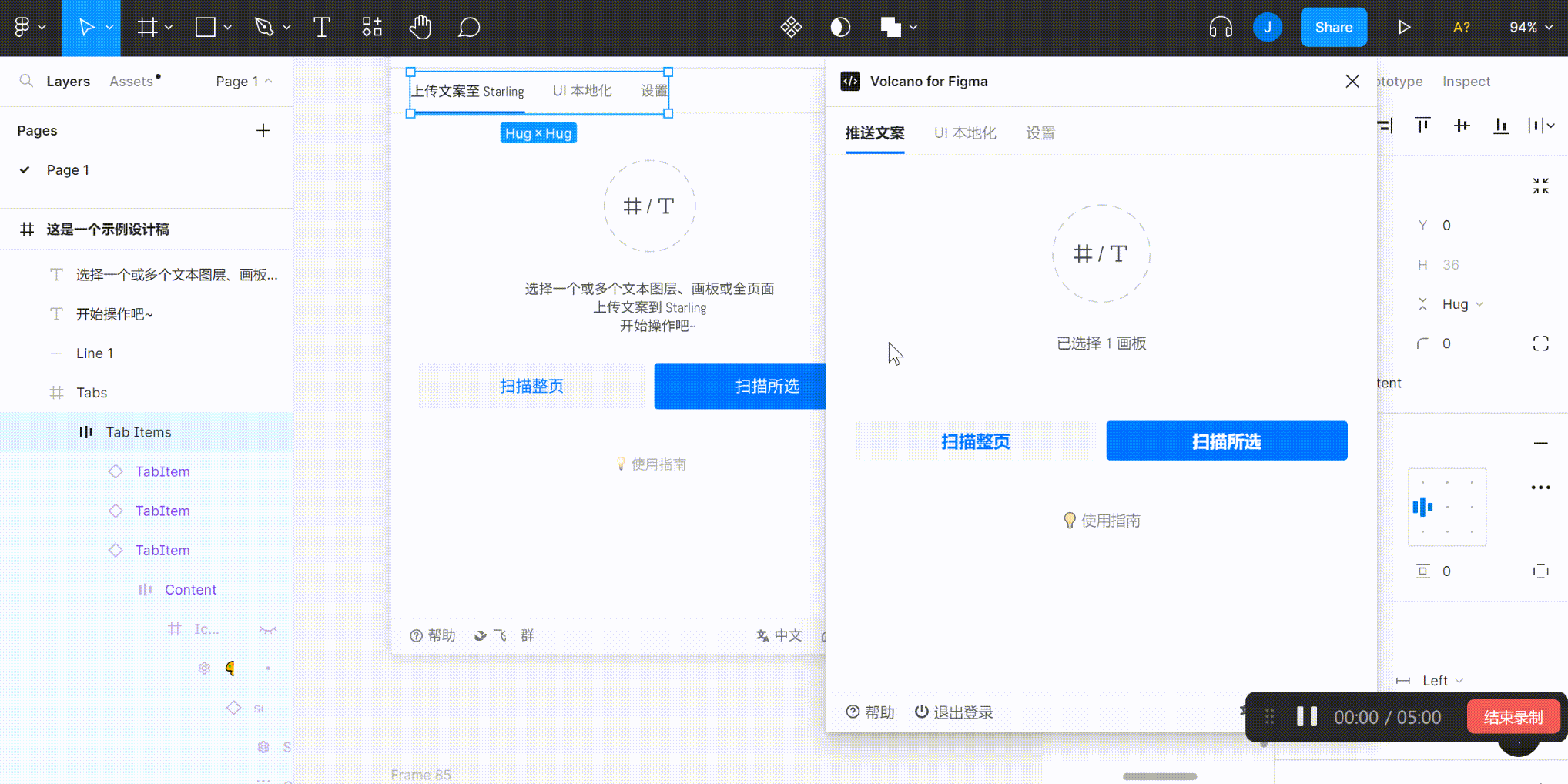The height and width of the screenshot is (784, 1568).
Task: Select the Hand tool
Action: pos(420,28)
